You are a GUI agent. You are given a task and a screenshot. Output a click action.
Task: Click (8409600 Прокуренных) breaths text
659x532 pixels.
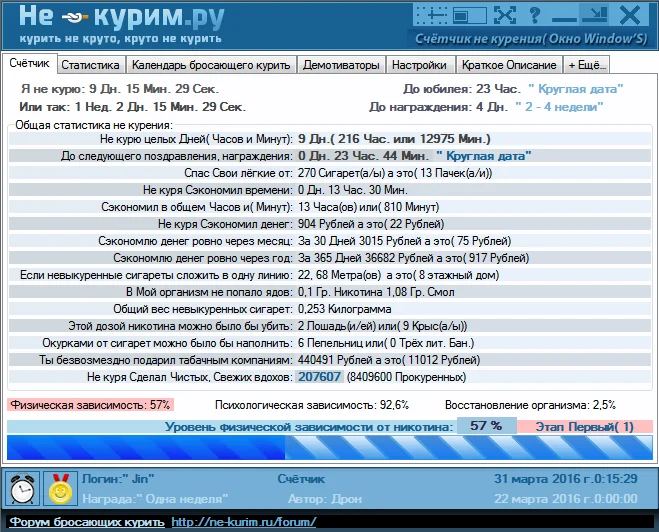coord(406,377)
